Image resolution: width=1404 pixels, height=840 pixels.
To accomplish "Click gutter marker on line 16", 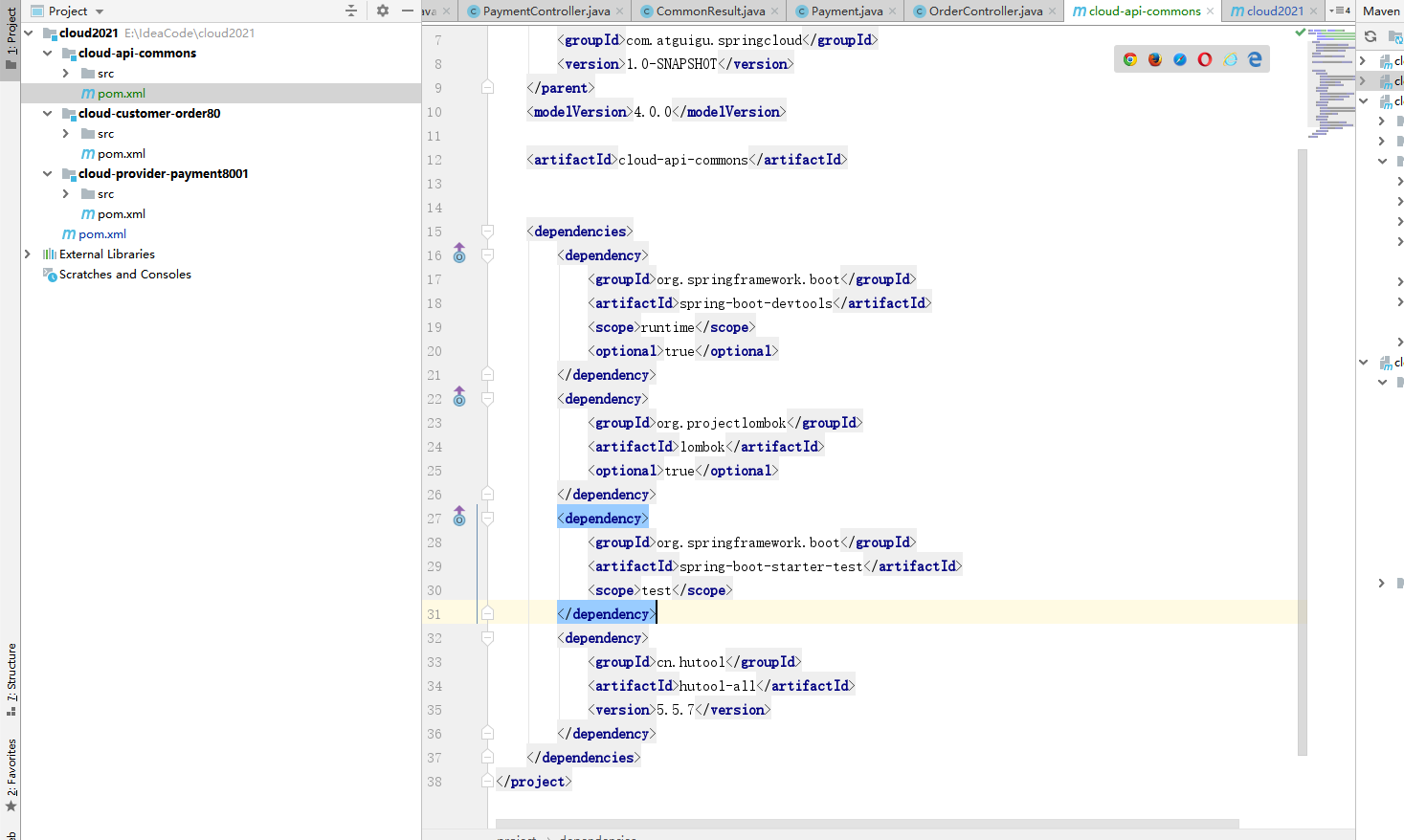I will click(459, 254).
